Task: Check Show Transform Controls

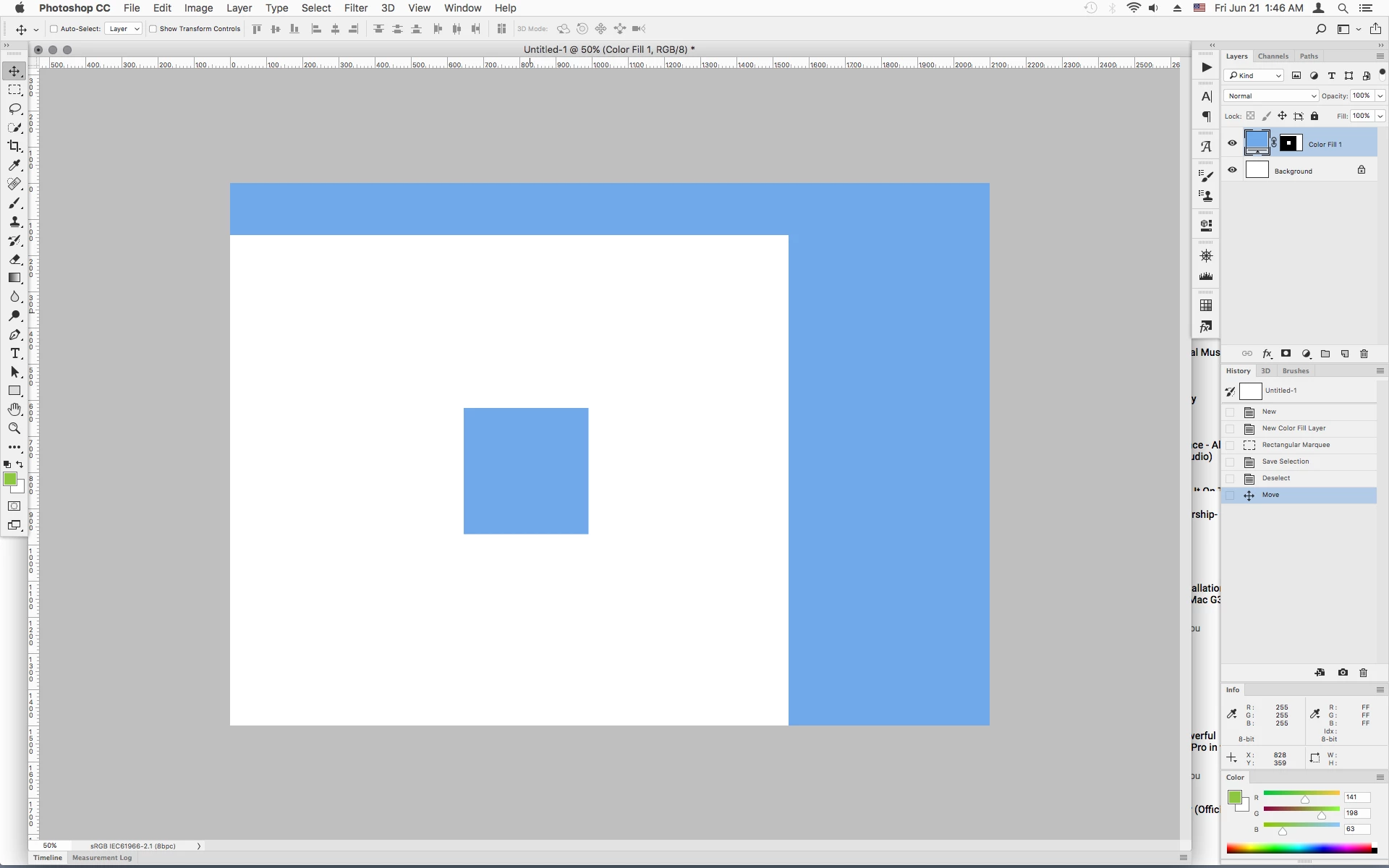Action: (153, 29)
